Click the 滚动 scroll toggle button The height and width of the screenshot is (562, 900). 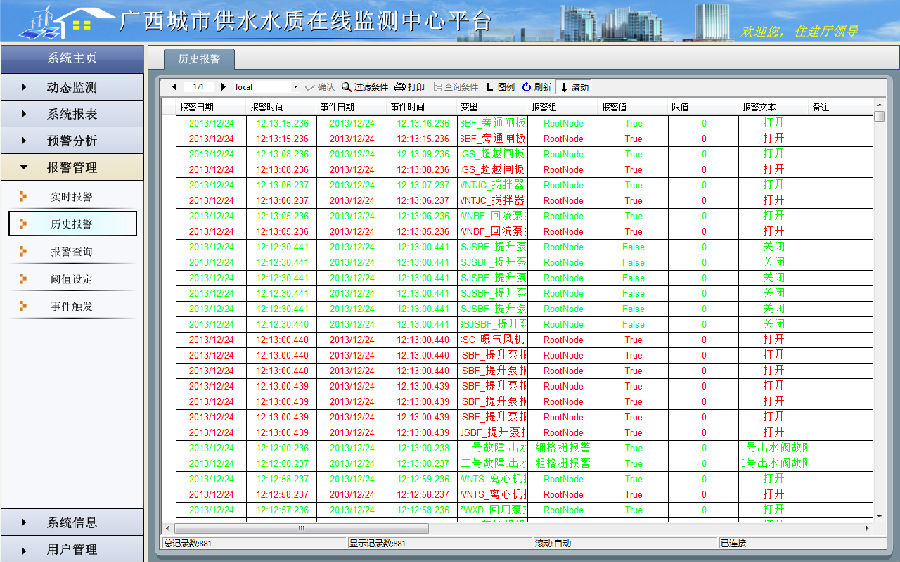575,87
